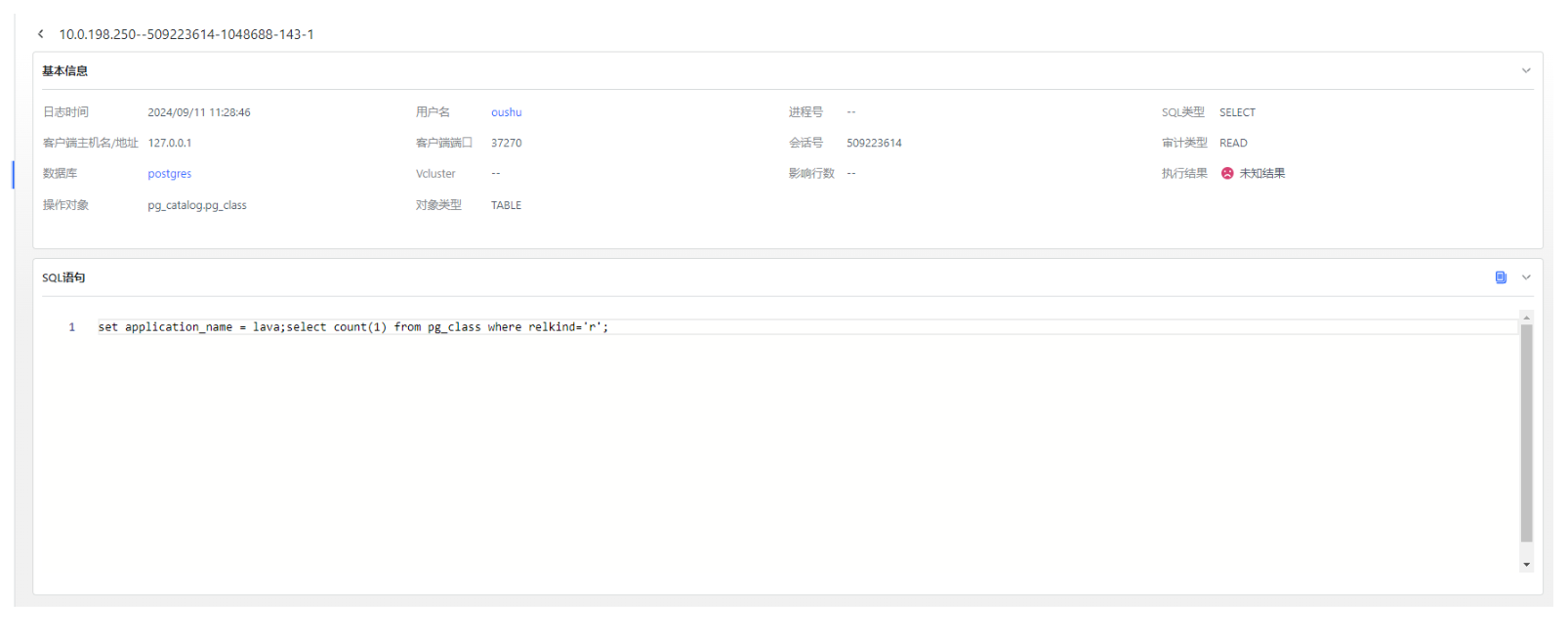Click the red unknown-result status icon
Image resolution: width=1568 pixels, height=639 pixels.
(1227, 173)
